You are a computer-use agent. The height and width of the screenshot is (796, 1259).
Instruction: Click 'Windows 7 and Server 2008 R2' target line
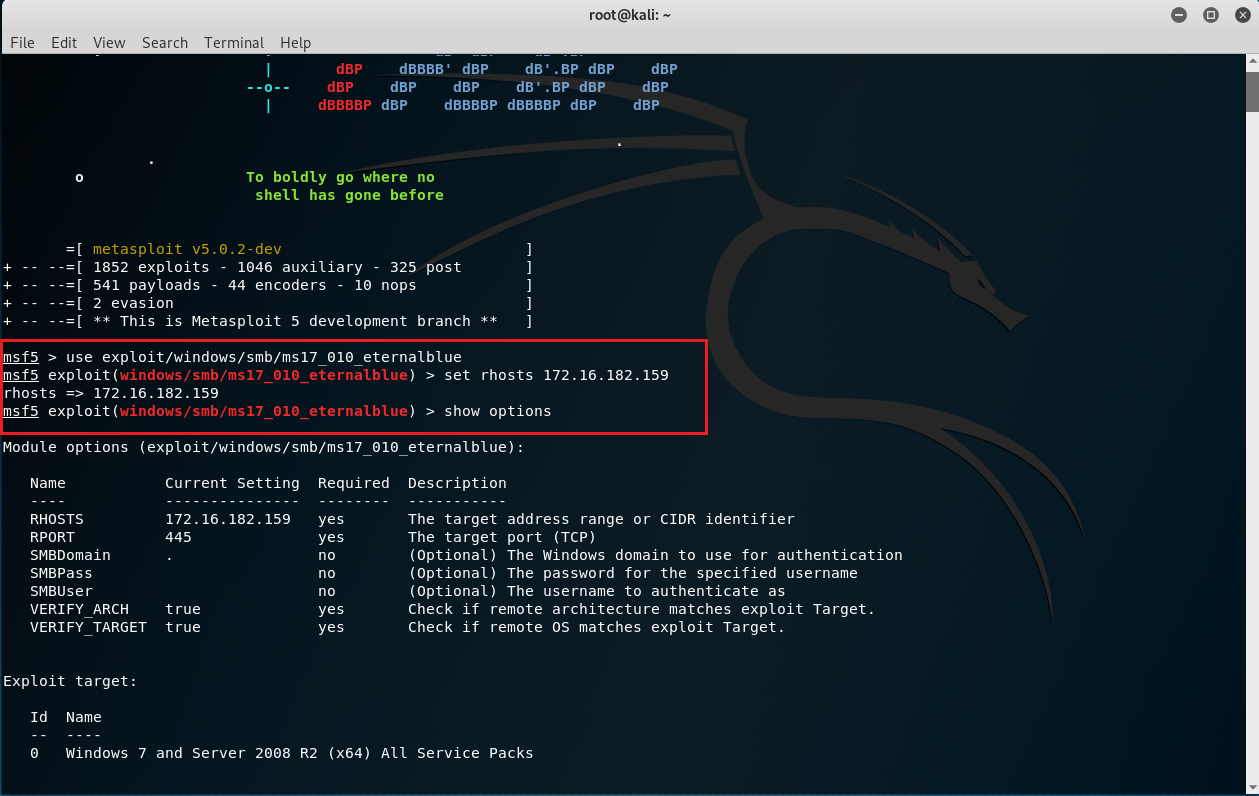[299, 753]
